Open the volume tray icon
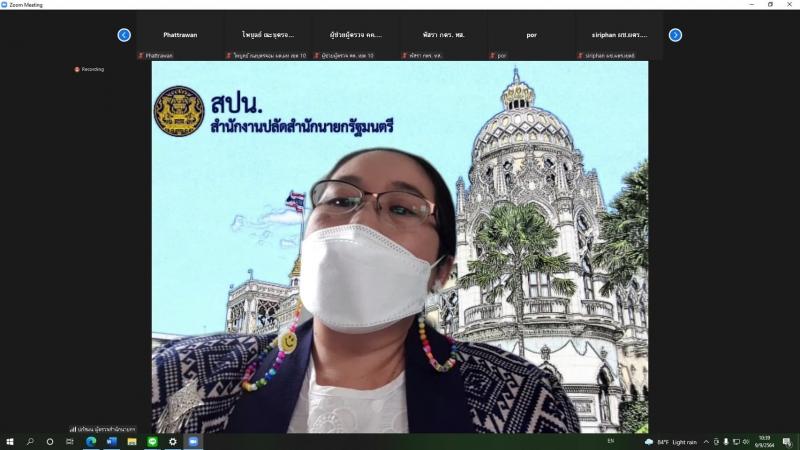The width and height of the screenshot is (800, 450). 746,442
